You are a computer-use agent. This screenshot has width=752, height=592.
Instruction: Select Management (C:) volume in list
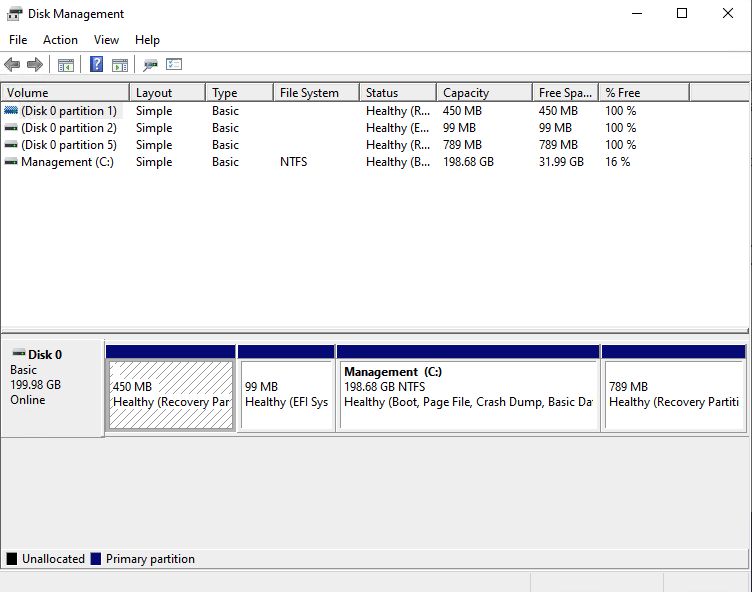(x=67, y=162)
